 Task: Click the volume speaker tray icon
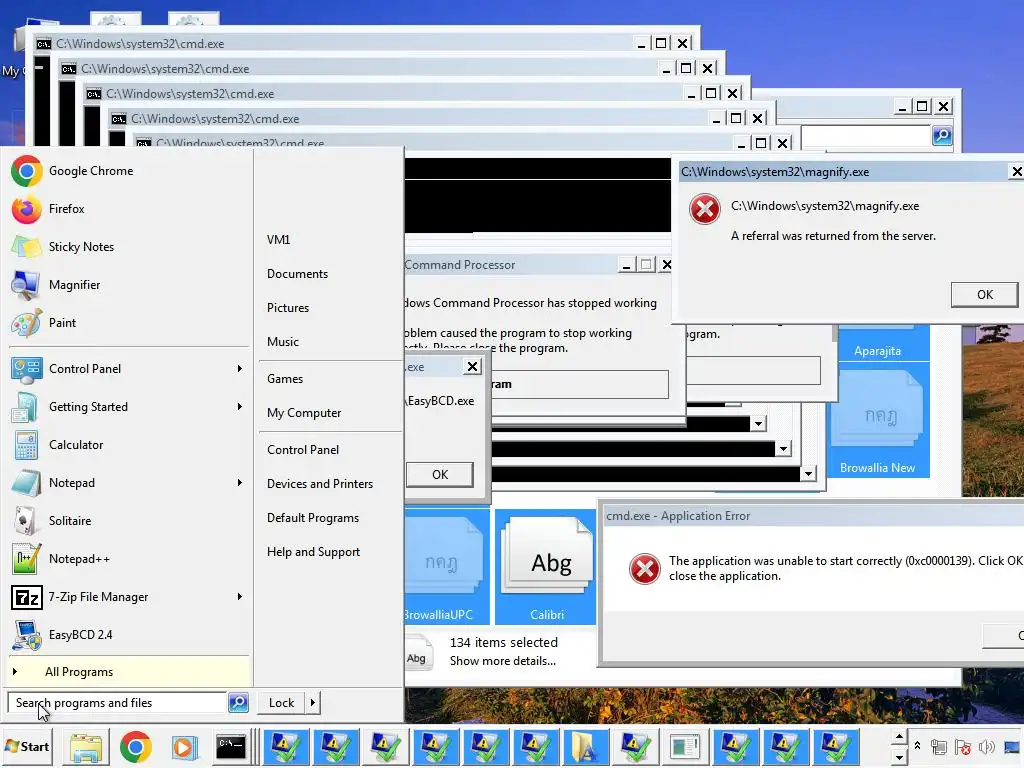986,747
